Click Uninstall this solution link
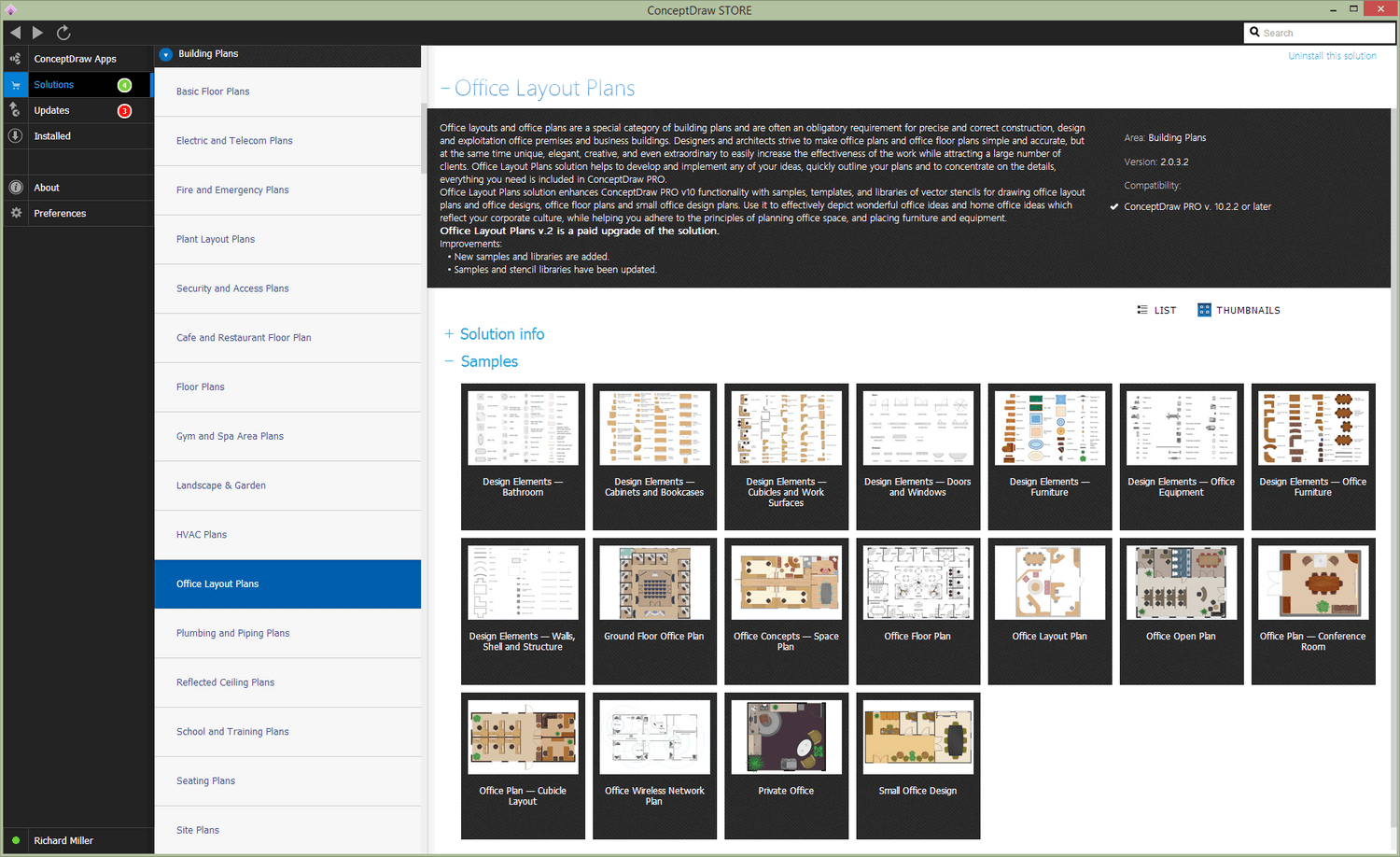This screenshot has width=1400, height=857. (1332, 56)
